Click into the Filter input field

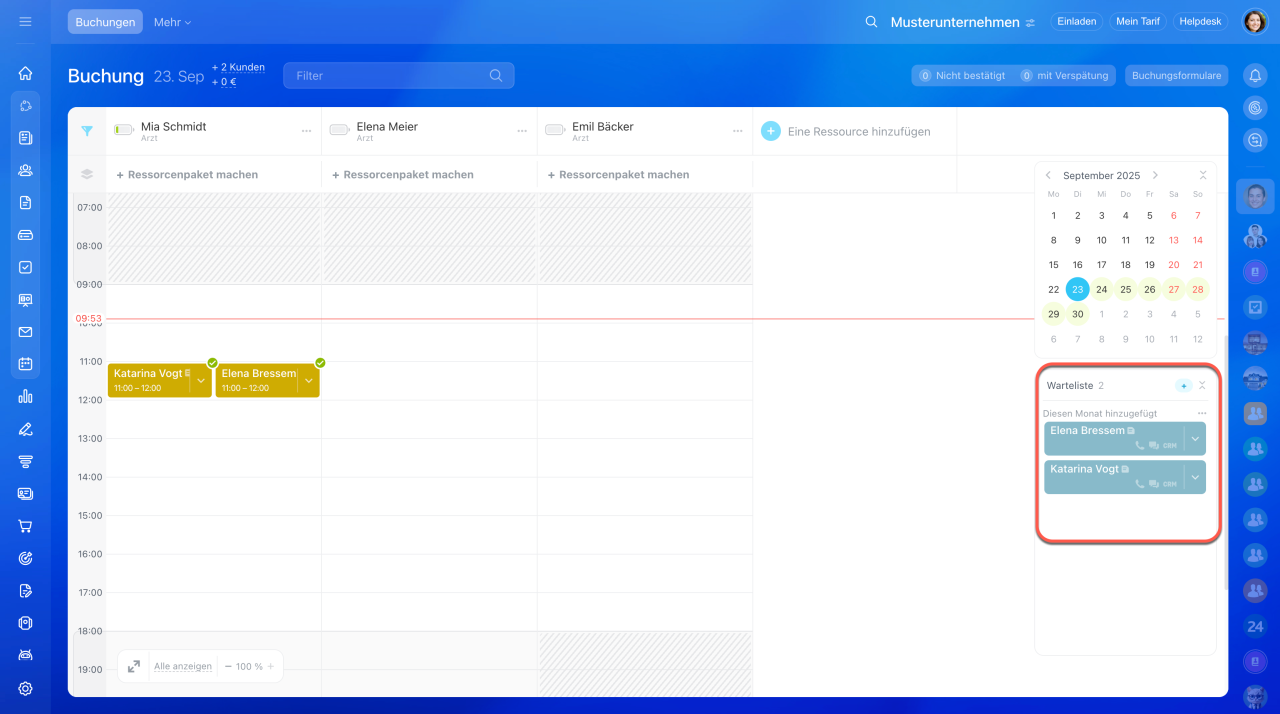[x=398, y=75]
